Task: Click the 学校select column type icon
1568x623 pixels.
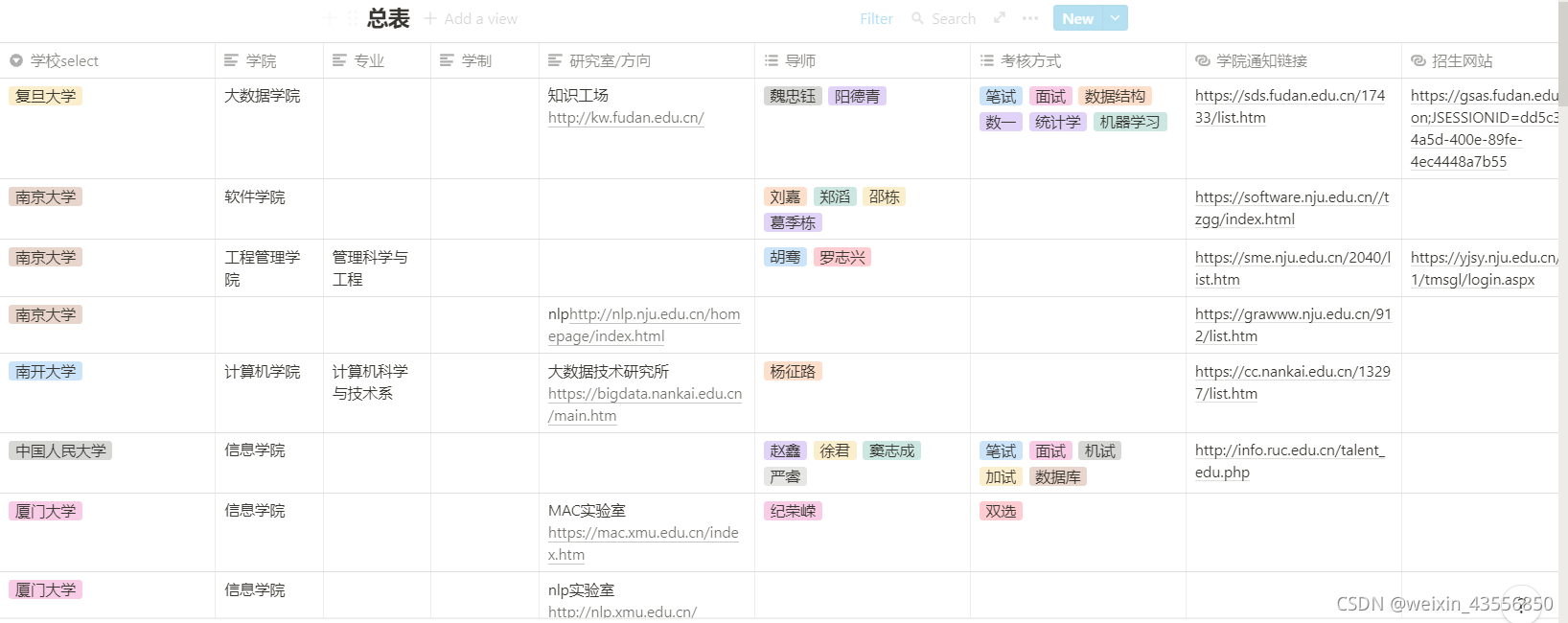Action: coord(16,60)
